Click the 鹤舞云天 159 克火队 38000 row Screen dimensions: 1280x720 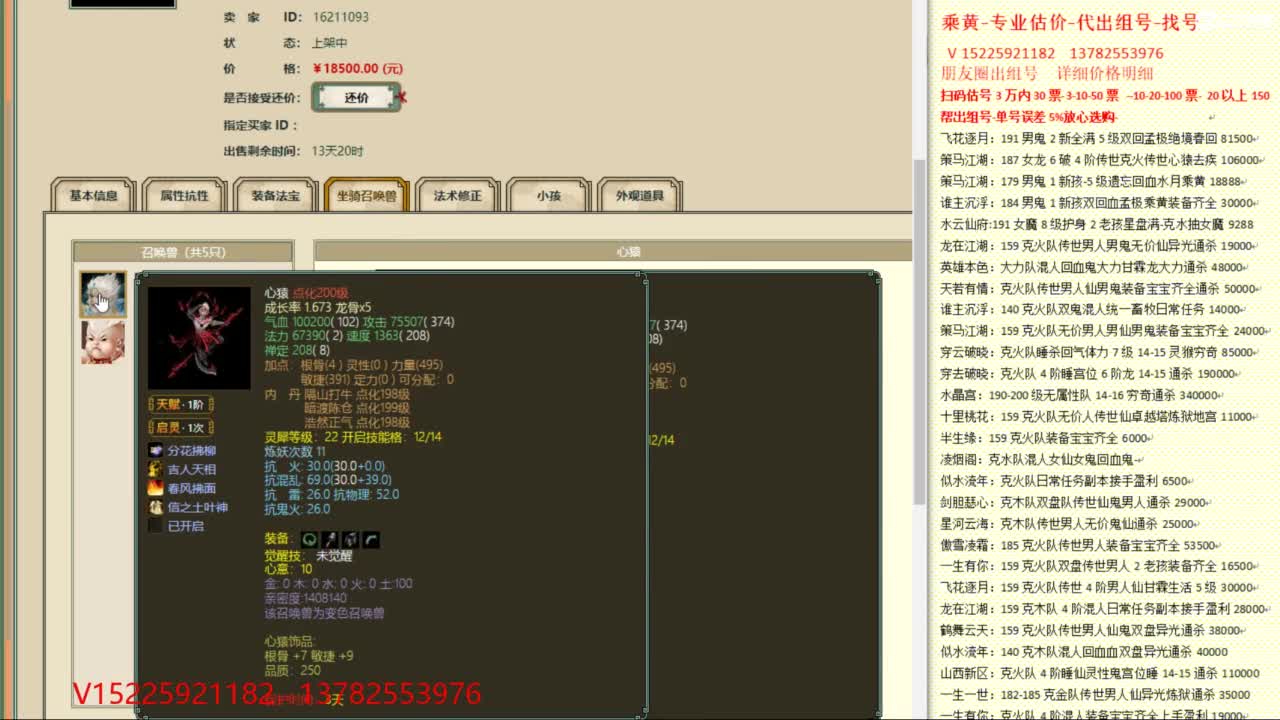coord(1093,631)
